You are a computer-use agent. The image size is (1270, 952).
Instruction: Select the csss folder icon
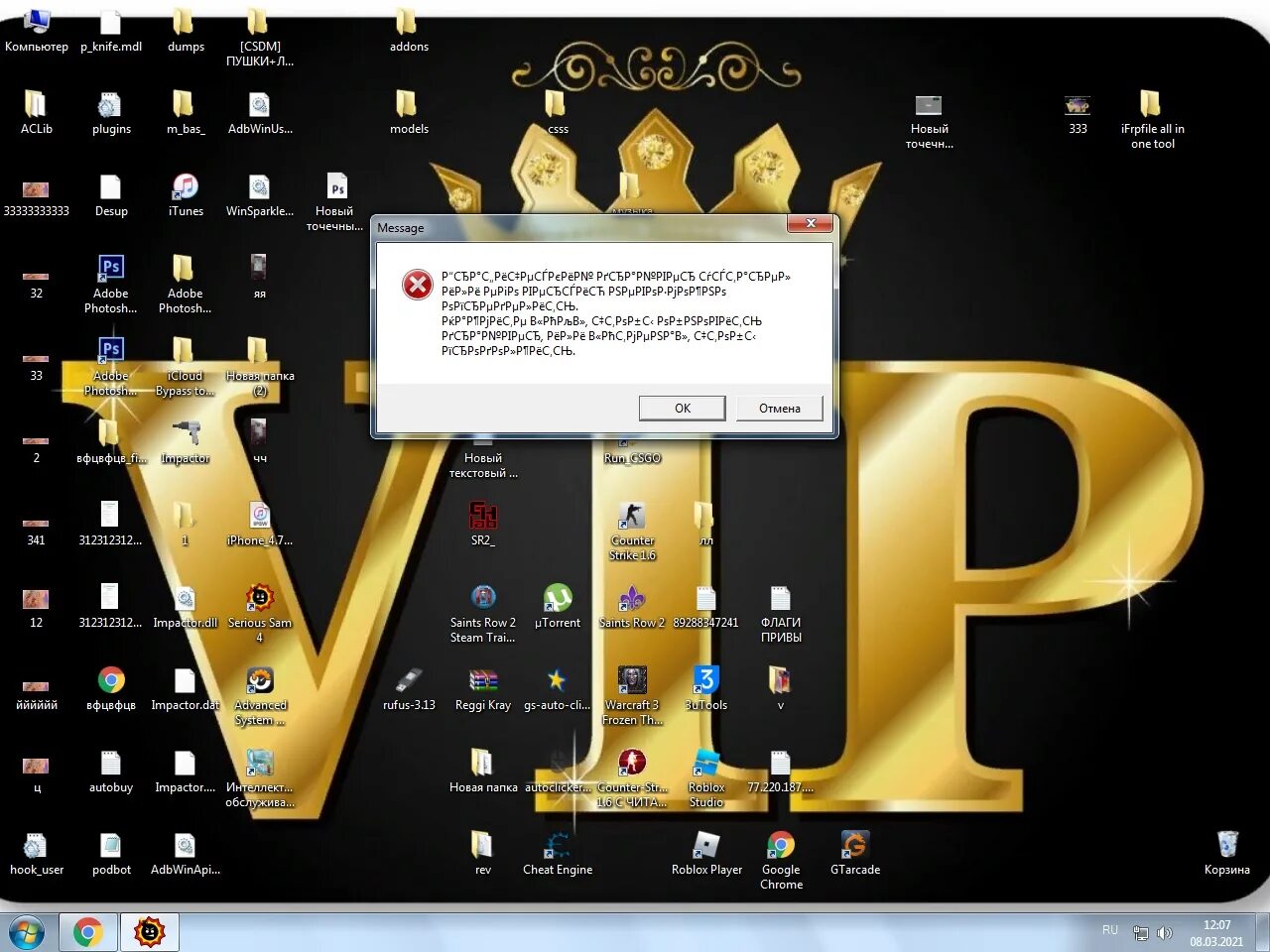(x=558, y=112)
